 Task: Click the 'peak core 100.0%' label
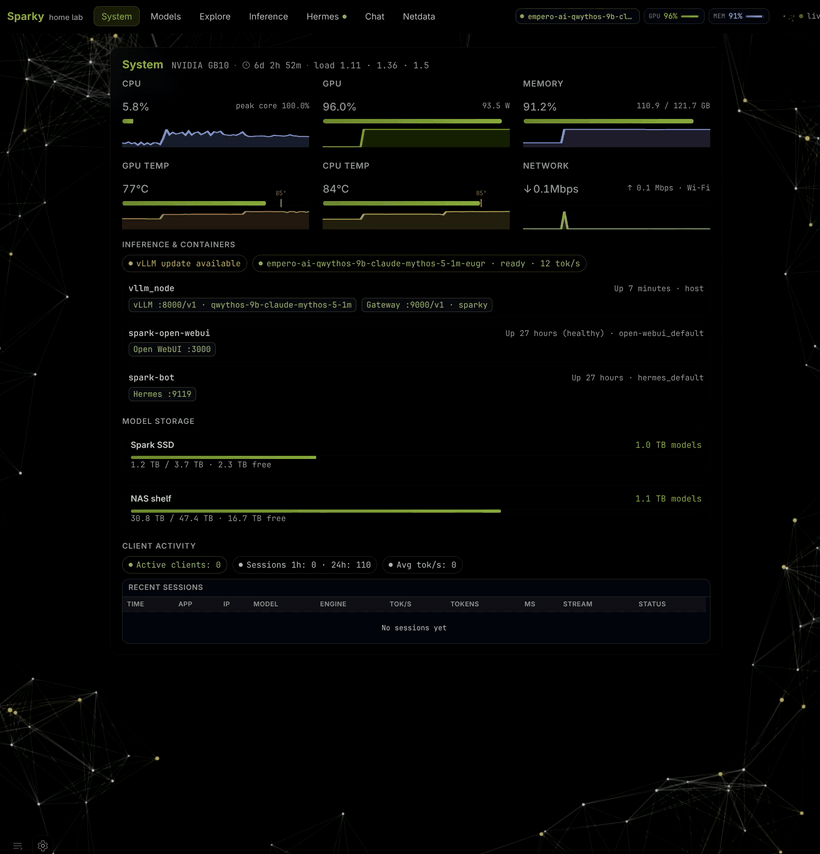pyautogui.click(x=272, y=106)
